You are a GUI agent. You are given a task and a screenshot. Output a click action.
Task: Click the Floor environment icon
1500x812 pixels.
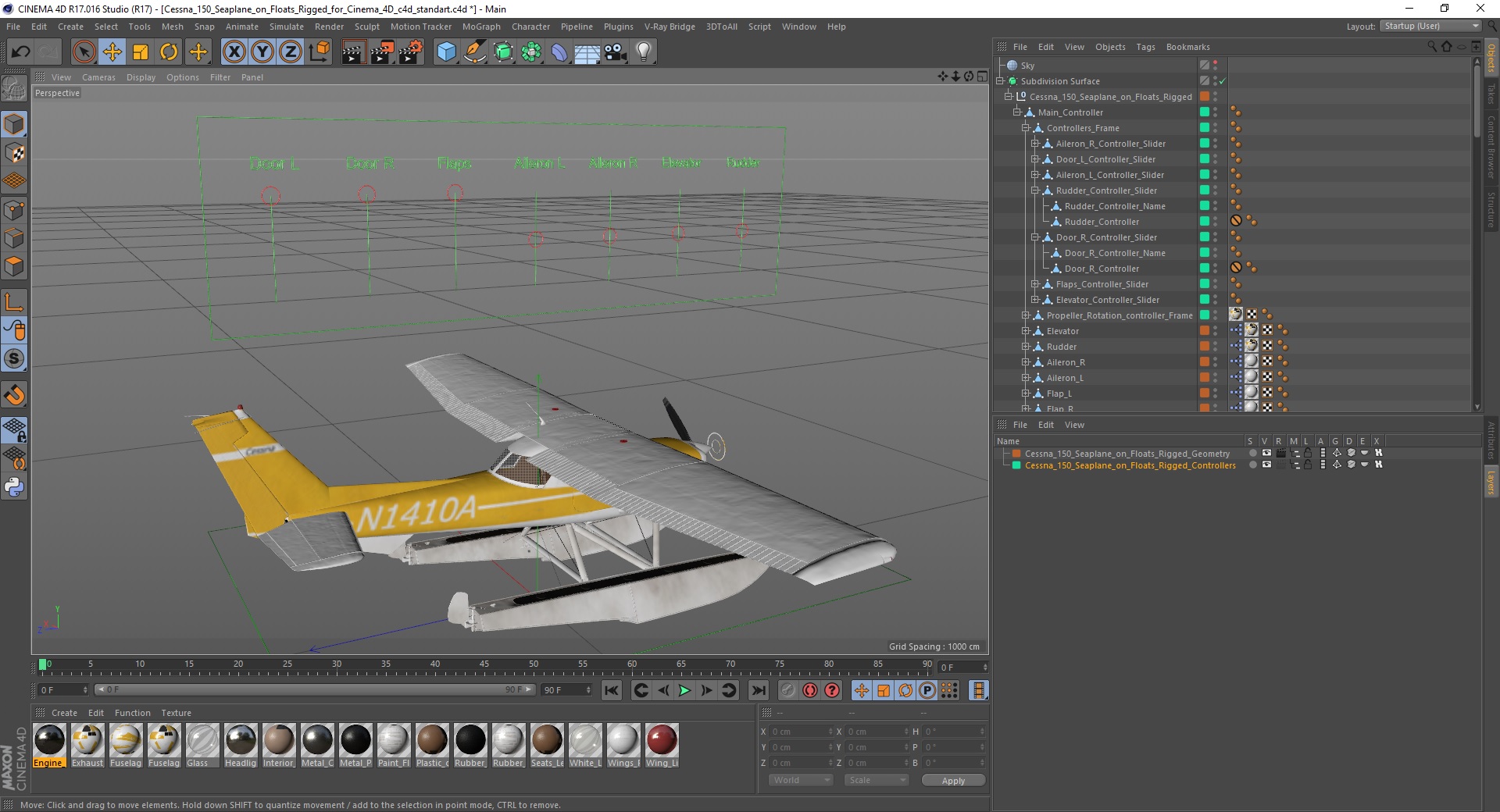[x=587, y=52]
